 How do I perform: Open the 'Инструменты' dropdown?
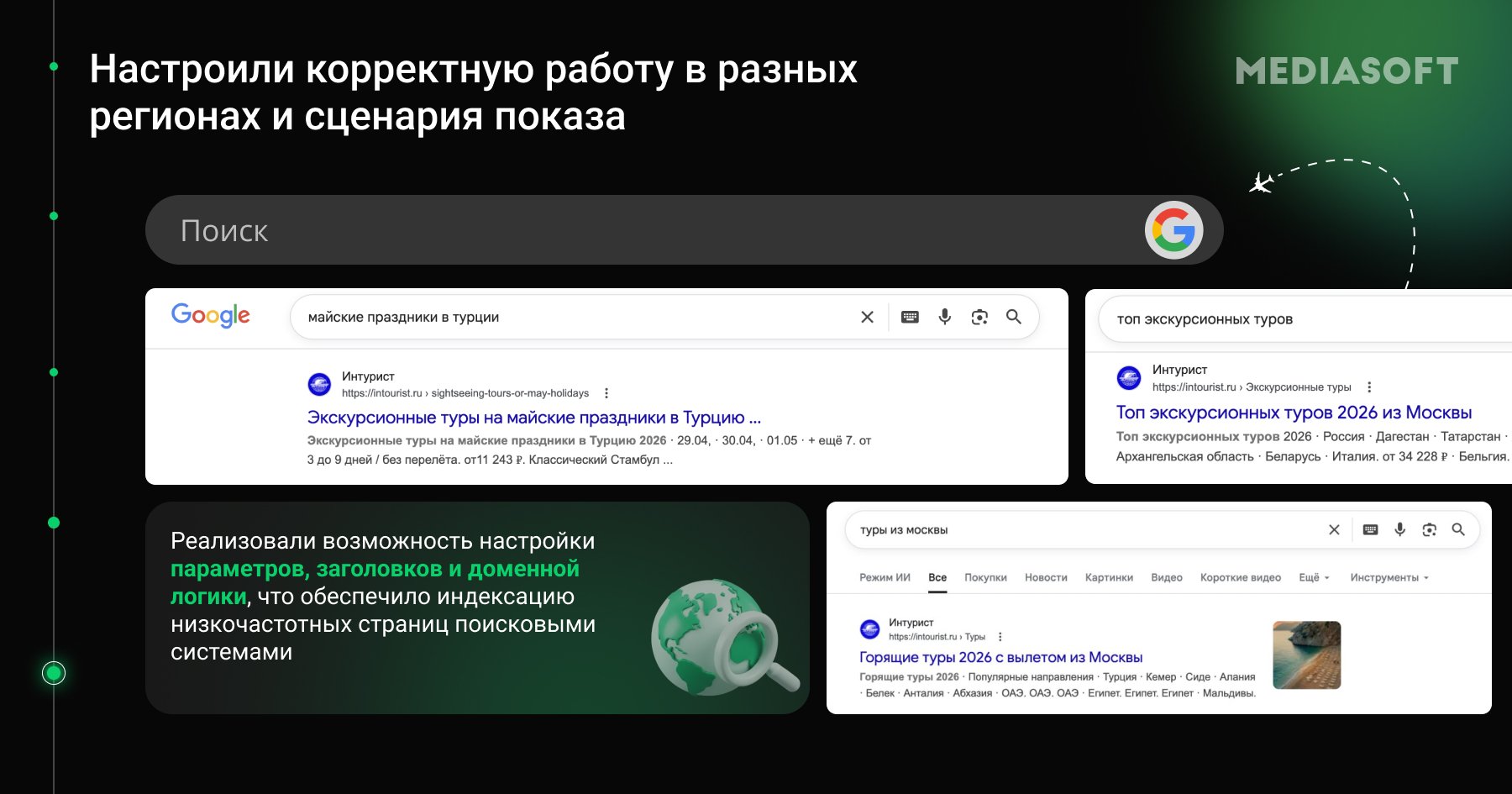(1389, 577)
